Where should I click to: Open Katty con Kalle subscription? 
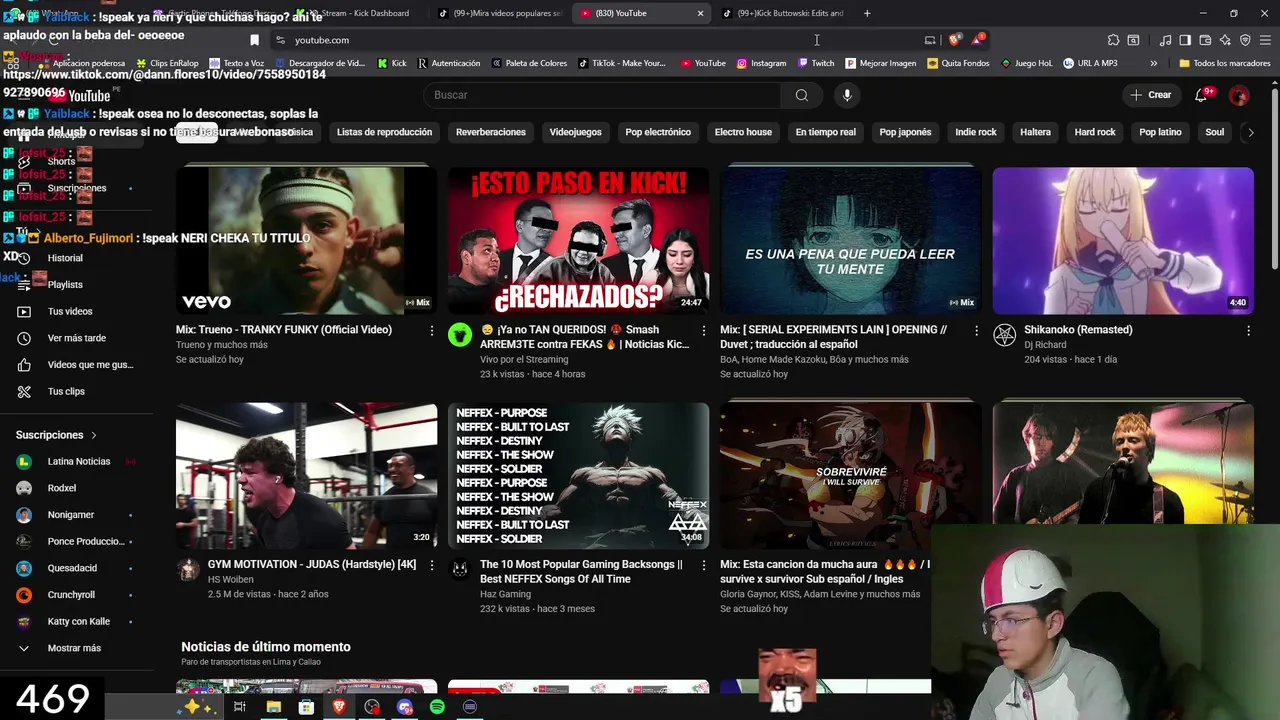tap(76, 621)
